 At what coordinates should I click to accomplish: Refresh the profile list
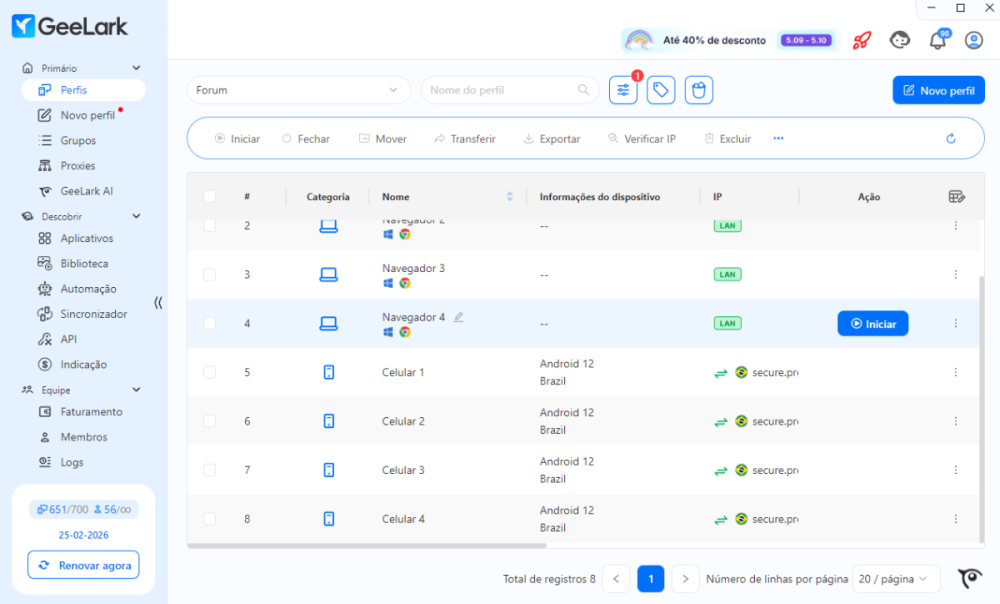[x=951, y=138]
